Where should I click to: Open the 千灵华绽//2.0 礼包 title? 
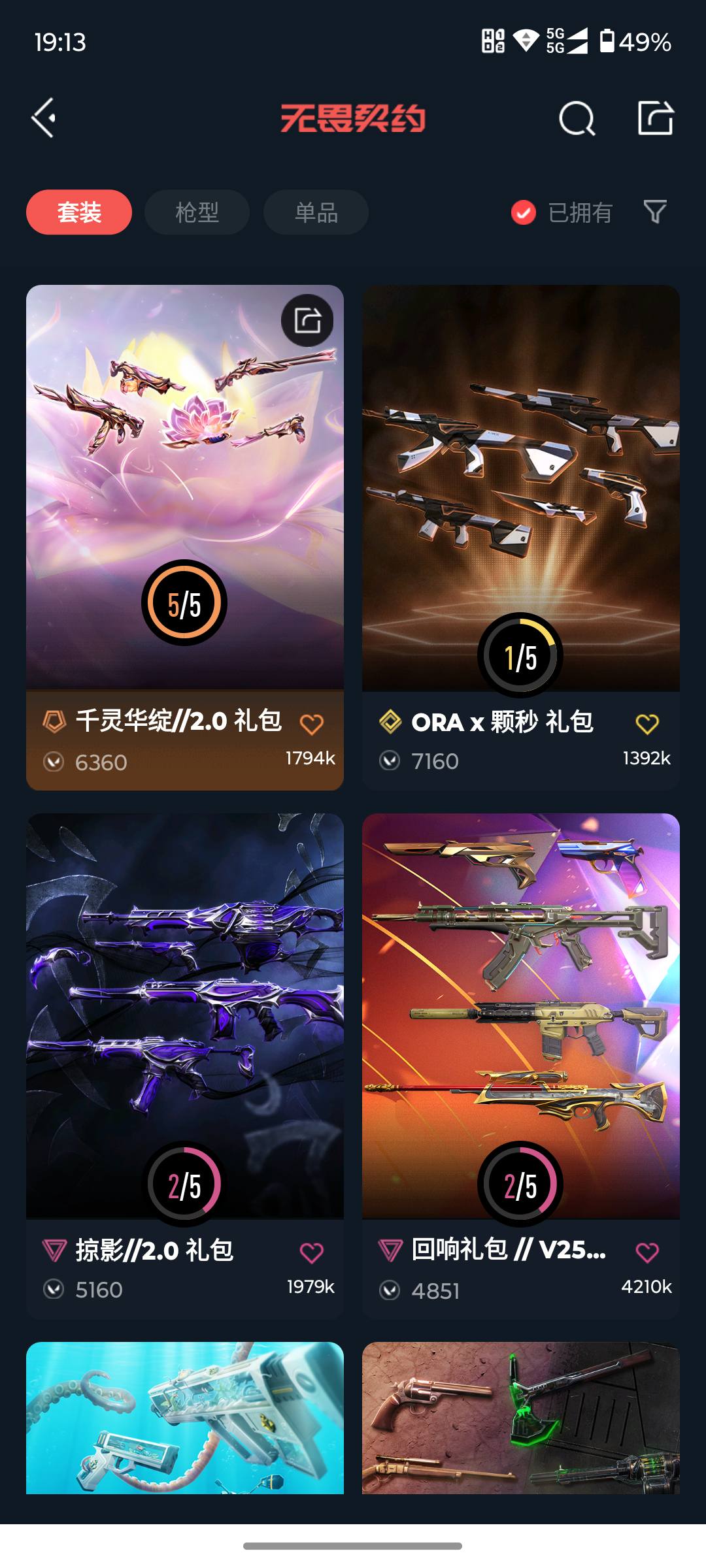[x=178, y=721]
